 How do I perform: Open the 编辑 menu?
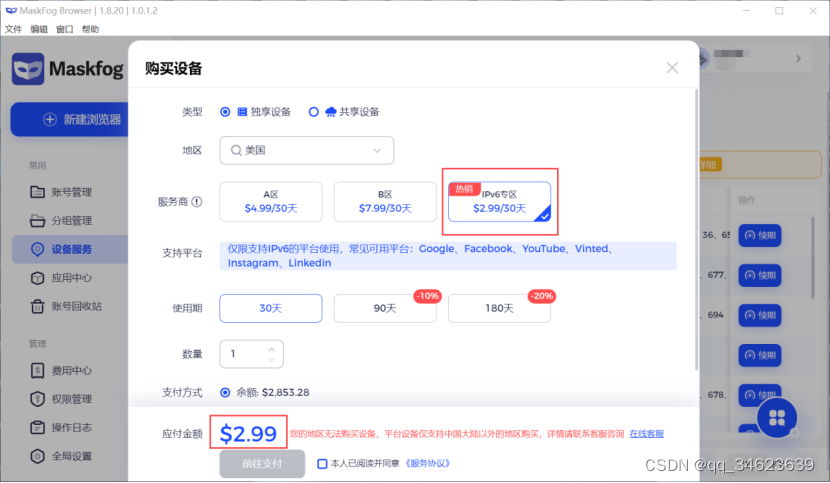click(x=39, y=29)
